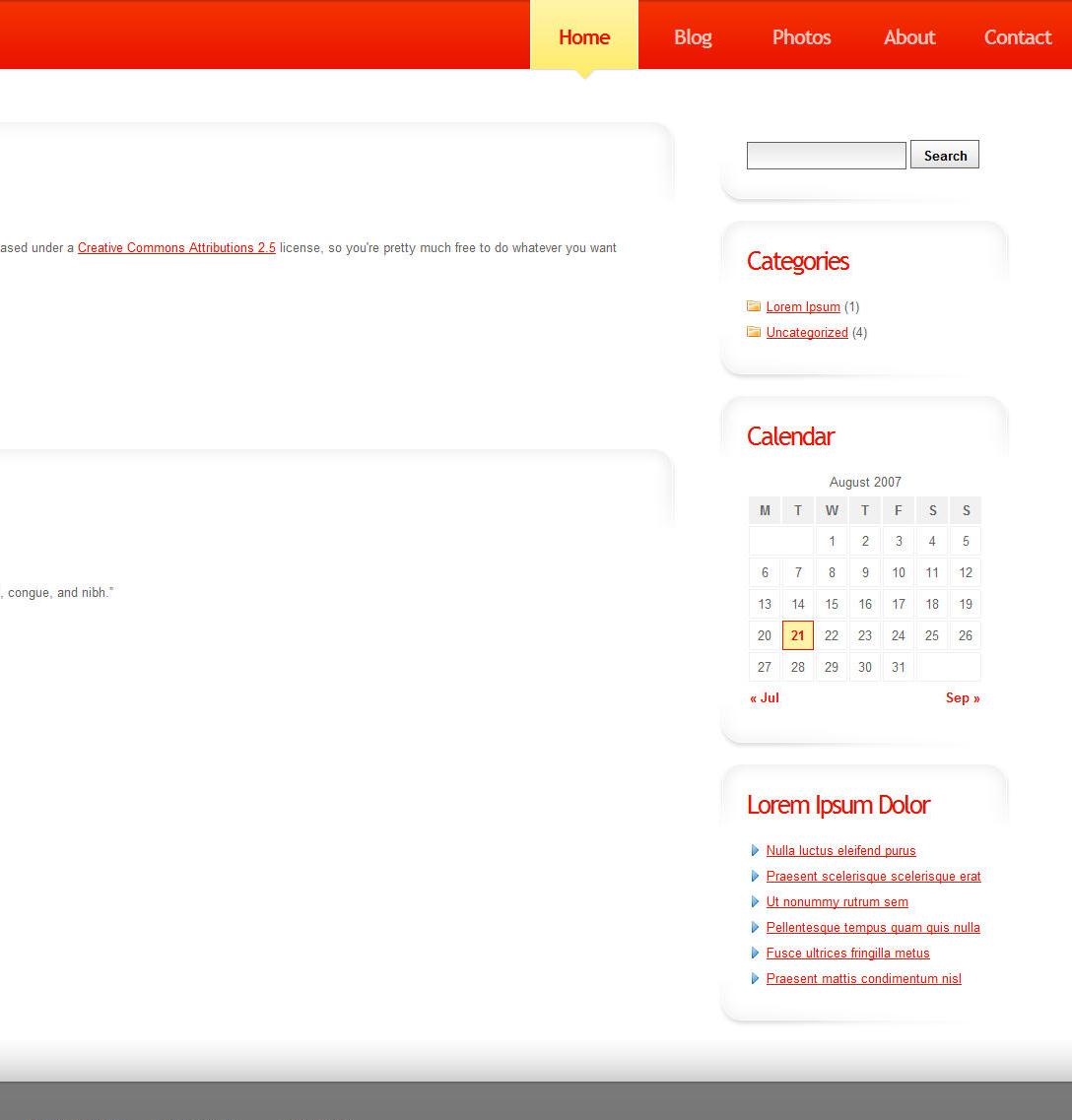Go to previous month Jul
1072x1120 pixels.
[x=764, y=697]
